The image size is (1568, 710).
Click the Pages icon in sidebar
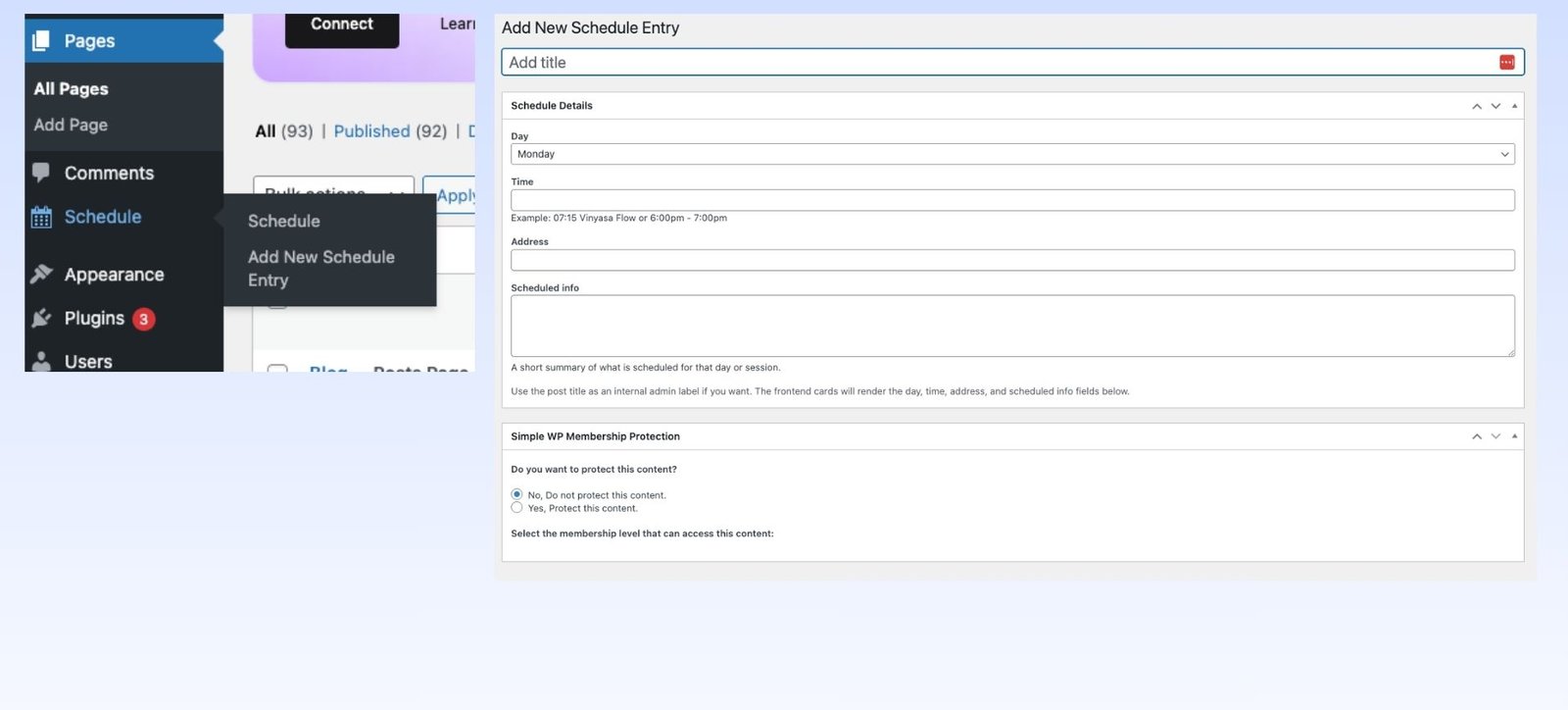point(41,41)
